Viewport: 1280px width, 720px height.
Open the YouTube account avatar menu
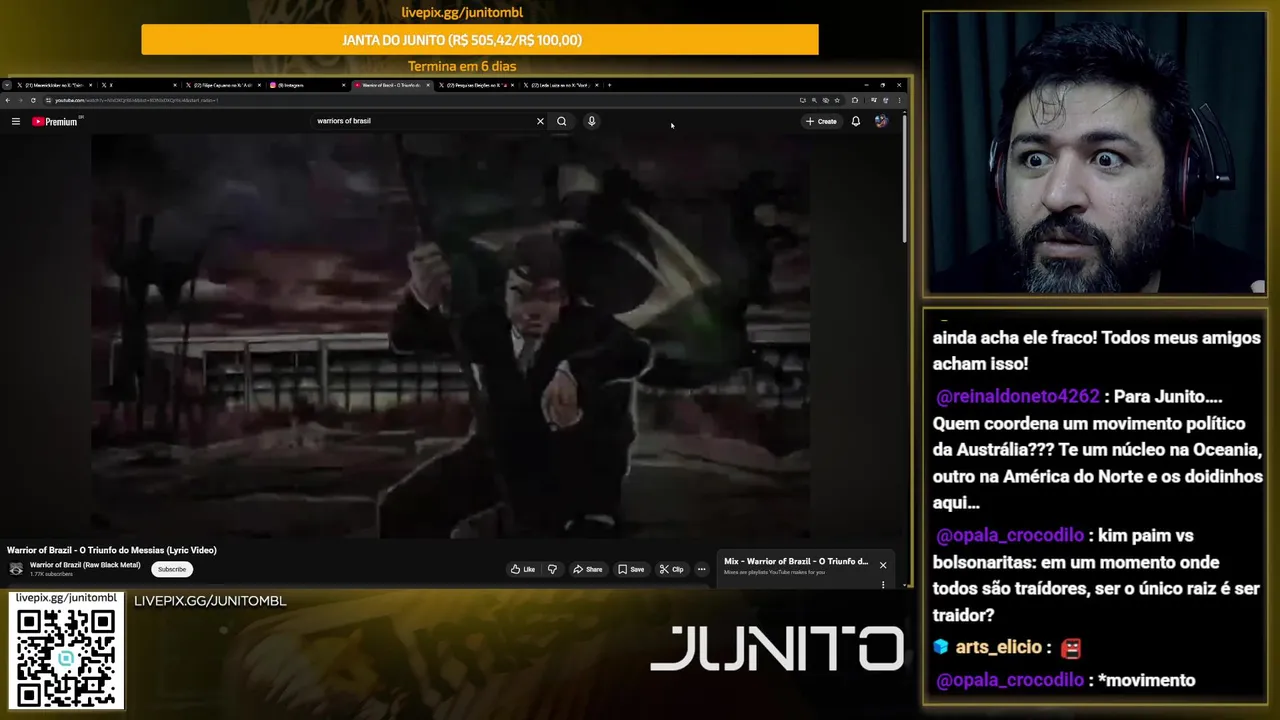click(x=881, y=121)
